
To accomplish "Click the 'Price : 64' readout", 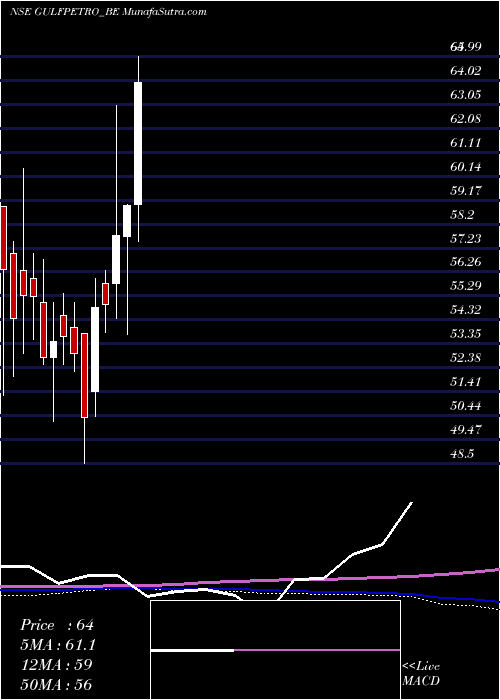I will tap(57, 625).
